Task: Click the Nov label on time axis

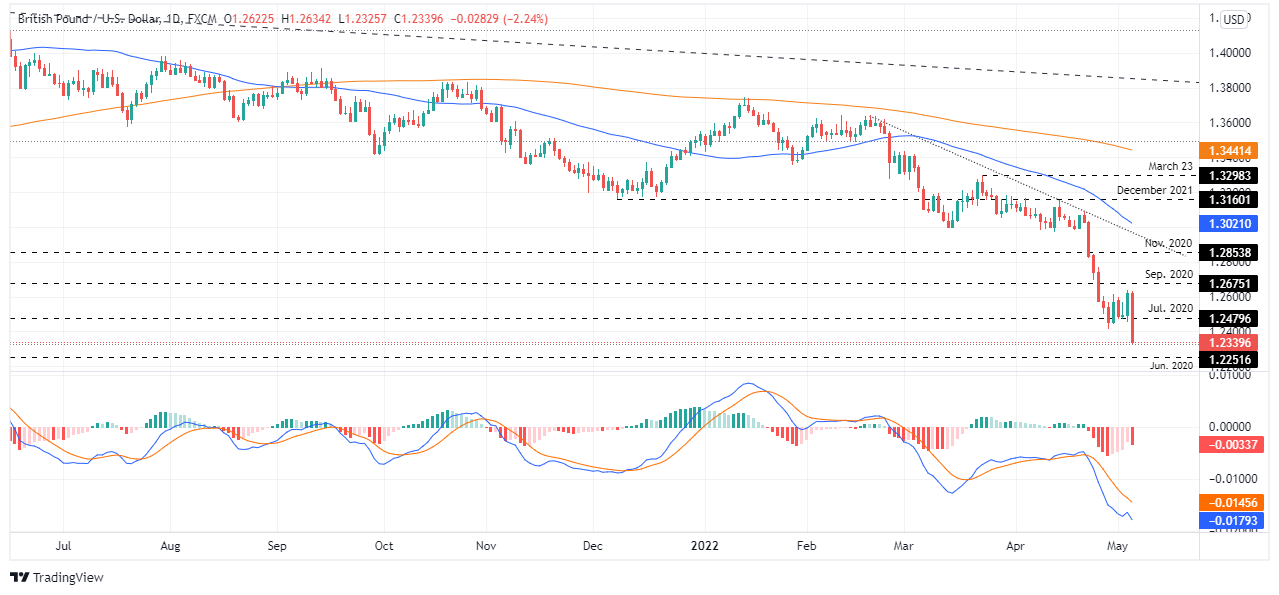Action: (488, 547)
